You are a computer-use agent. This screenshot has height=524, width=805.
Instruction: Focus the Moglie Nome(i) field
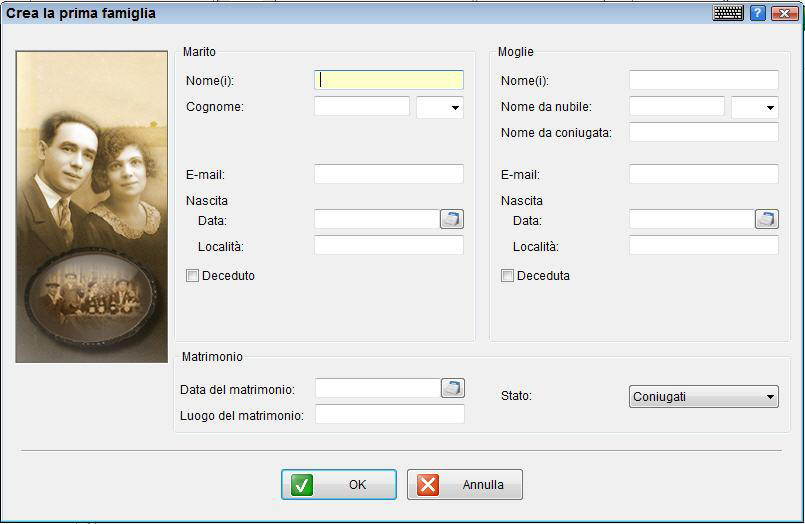[704, 80]
